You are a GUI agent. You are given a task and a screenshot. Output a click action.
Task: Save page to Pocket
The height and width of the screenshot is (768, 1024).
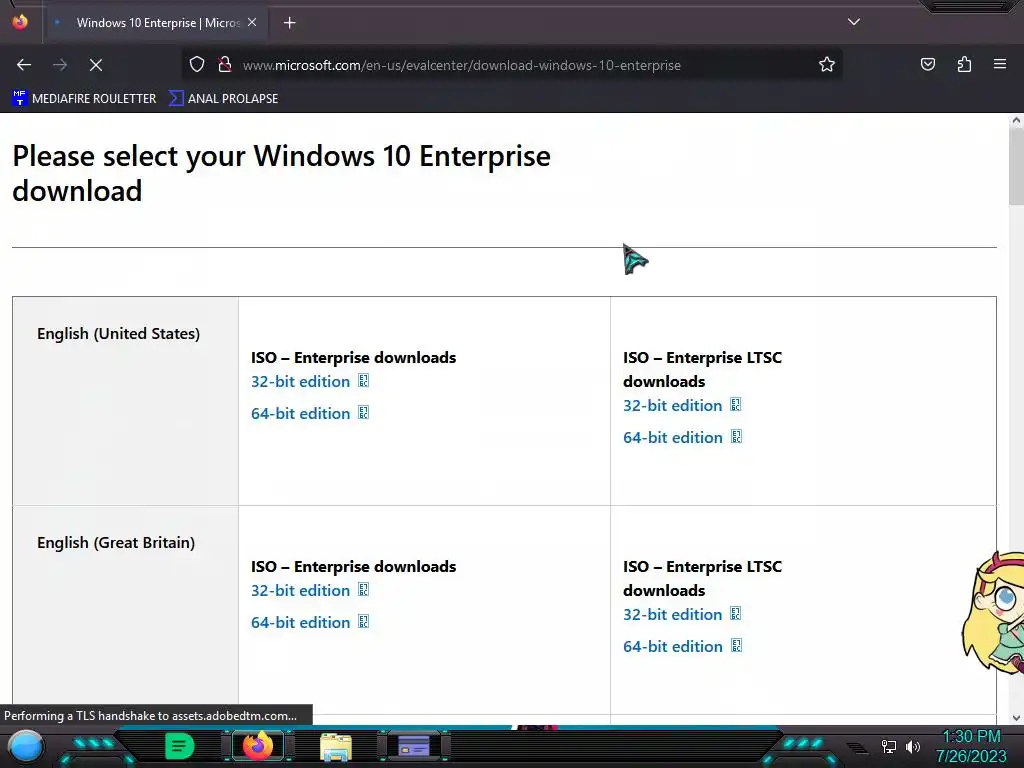point(928,64)
